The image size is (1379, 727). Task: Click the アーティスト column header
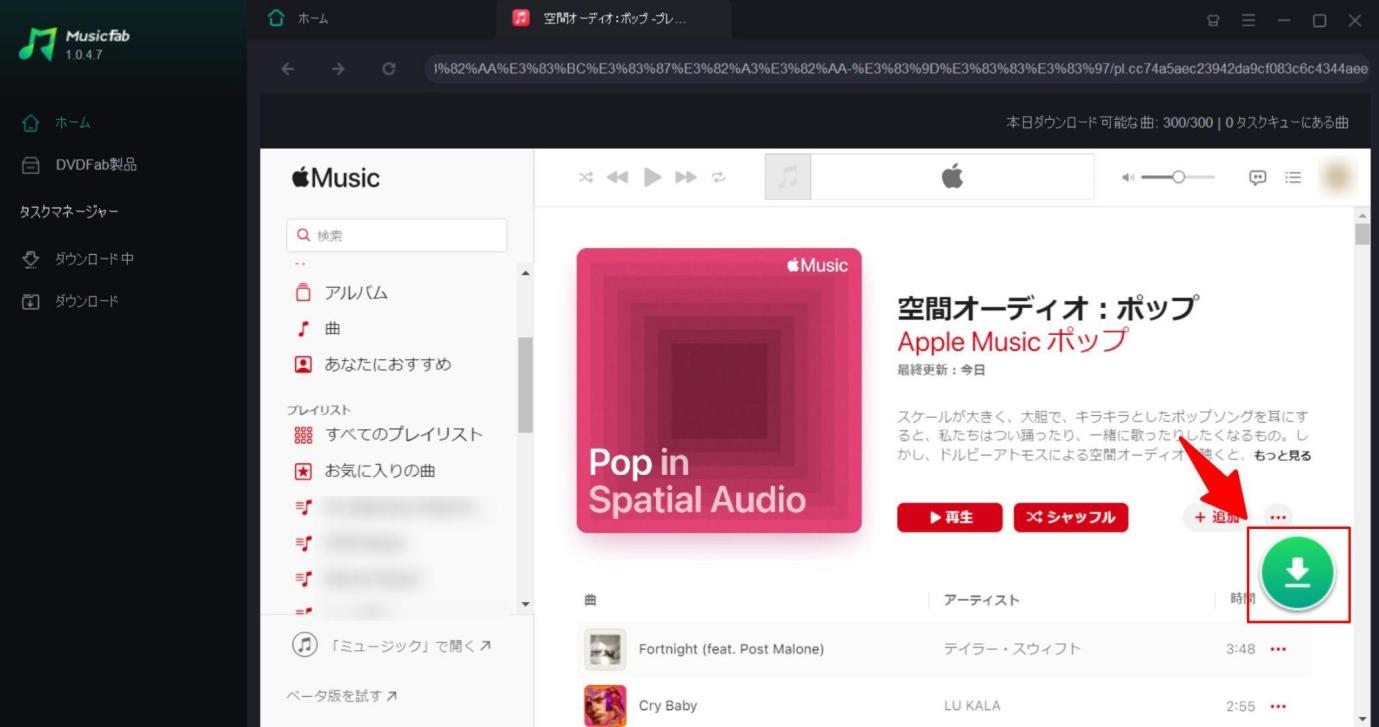click(981, 600)
